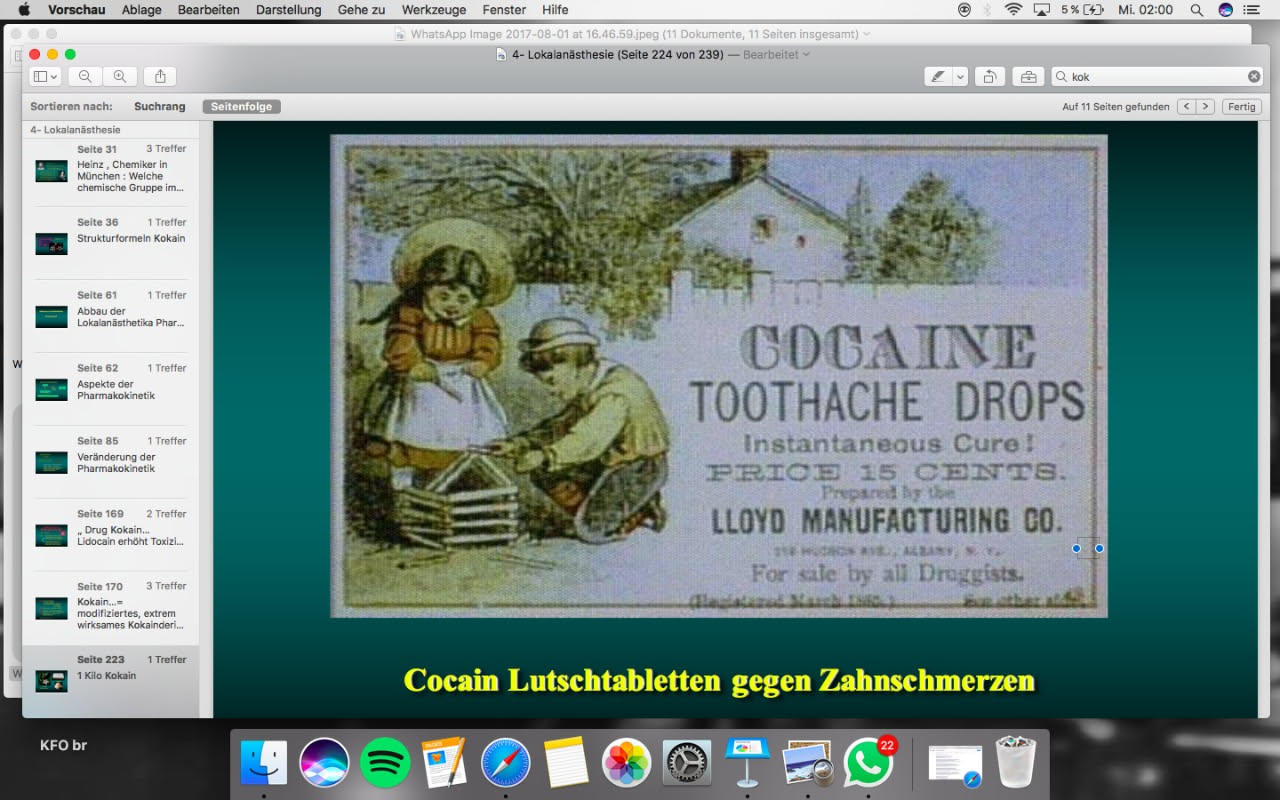Go to the next search result
Image resolution: width=1280 pixels, height=800 pixels.
[1205, 106]
